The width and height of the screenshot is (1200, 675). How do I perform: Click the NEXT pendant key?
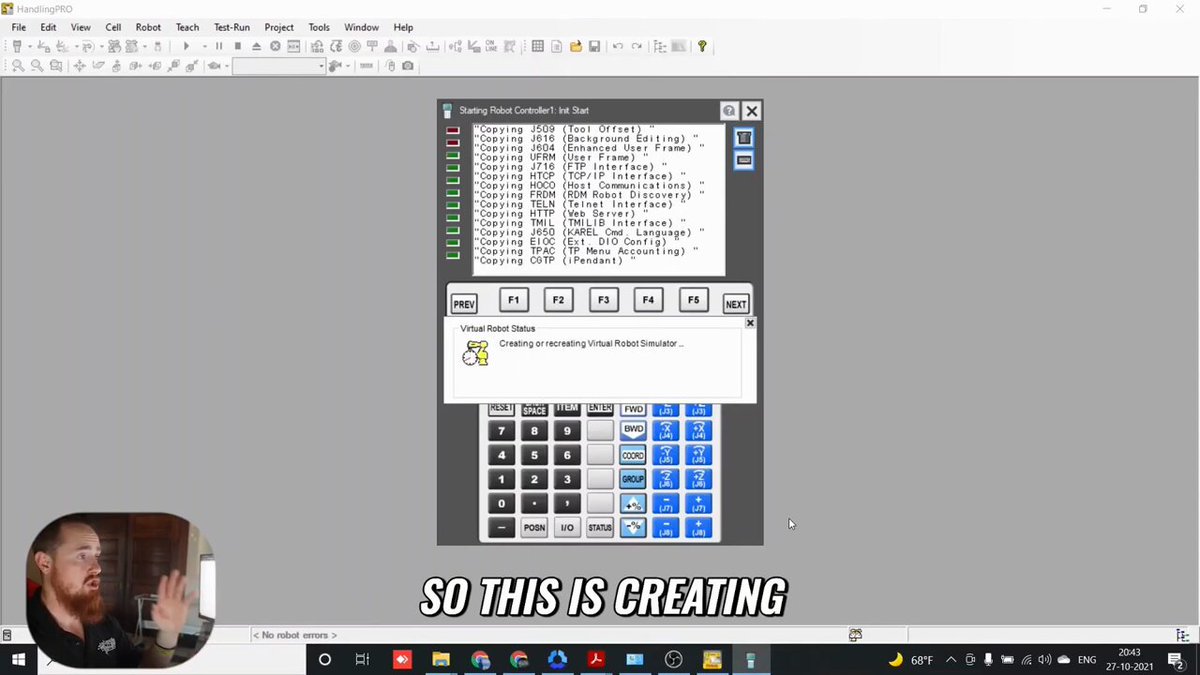(736, 304)
